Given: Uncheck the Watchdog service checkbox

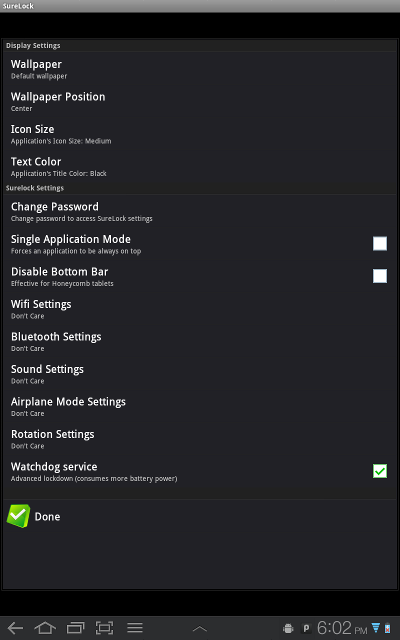Looking at the screenshot, I should 380,471.
